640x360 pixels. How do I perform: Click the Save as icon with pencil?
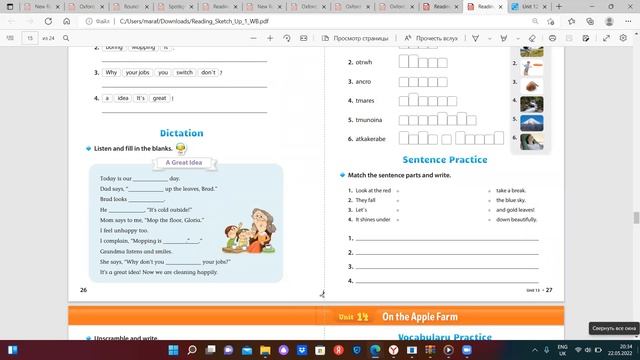coord(586,38)
